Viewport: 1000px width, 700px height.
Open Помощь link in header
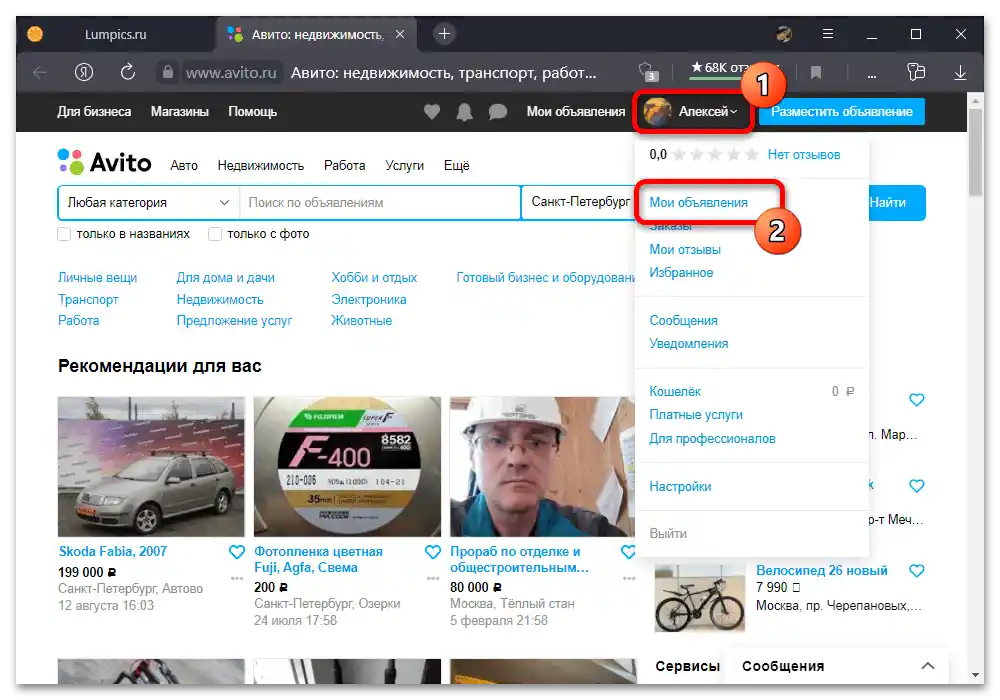(253, 112)
